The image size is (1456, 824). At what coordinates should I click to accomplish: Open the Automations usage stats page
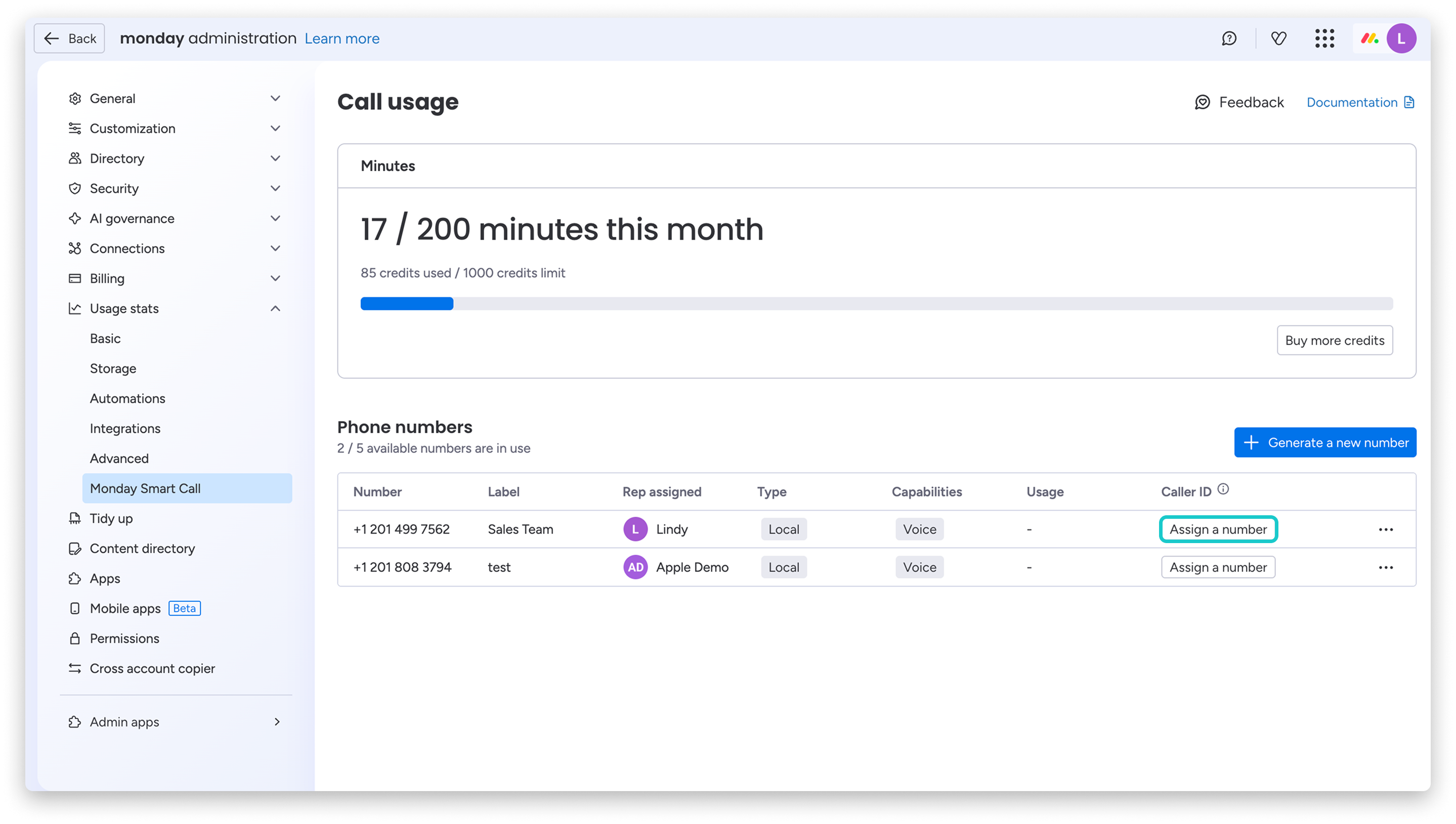[128, 398]
